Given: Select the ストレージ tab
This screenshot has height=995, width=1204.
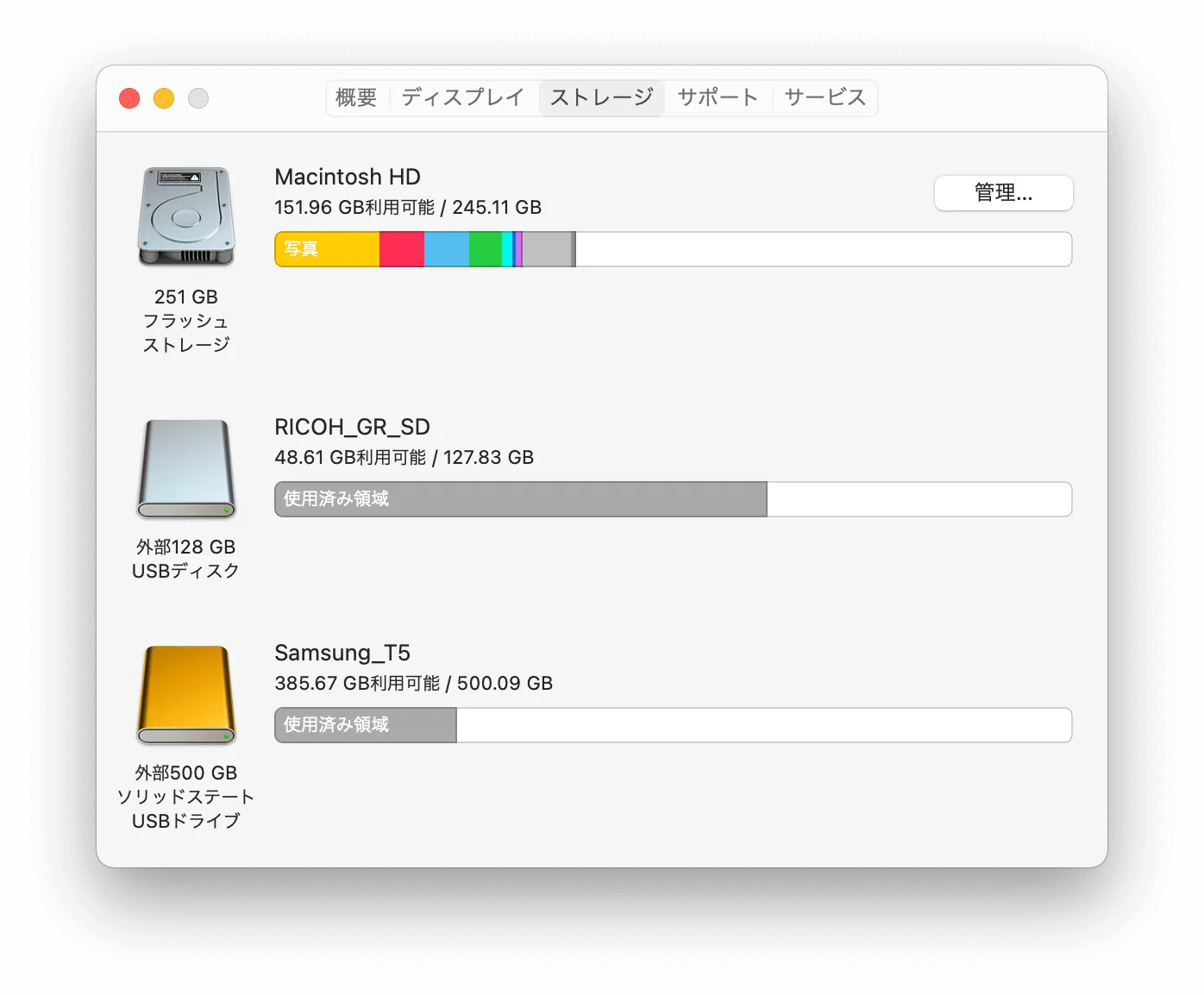Looking at the screenshot, I should tap(601, 97).
